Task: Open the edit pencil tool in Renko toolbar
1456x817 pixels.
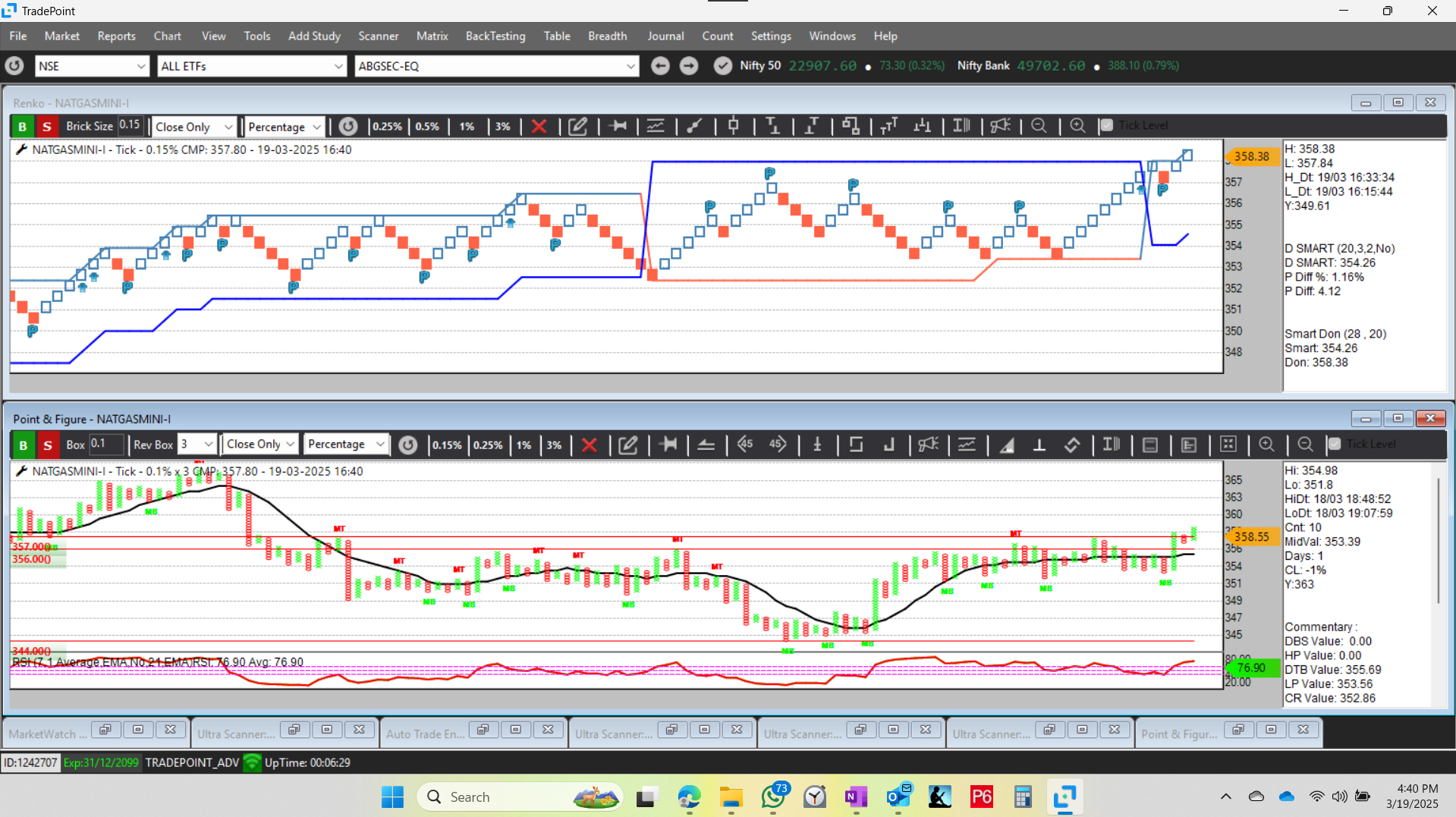Action: 578,127
